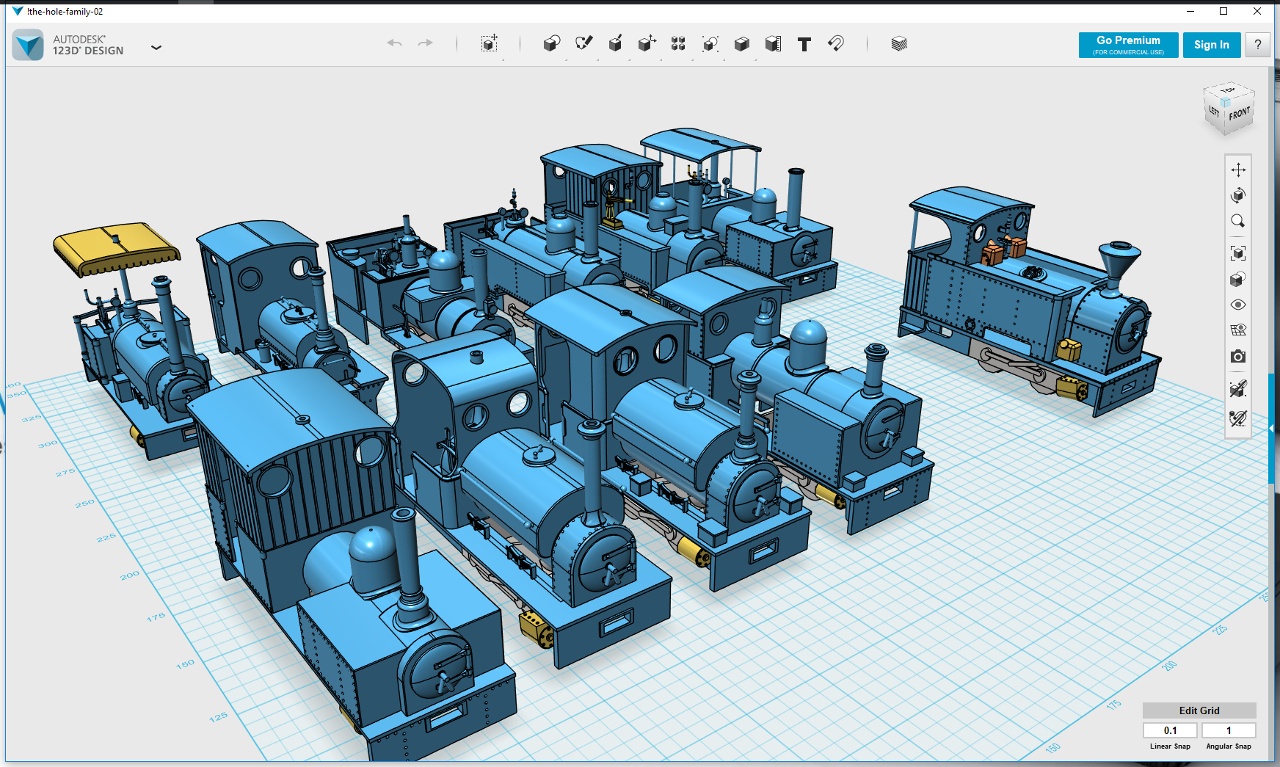Click the FRONT face of view cube
The height and width of the screenshot is (767, 1280).
point(1239,115)
